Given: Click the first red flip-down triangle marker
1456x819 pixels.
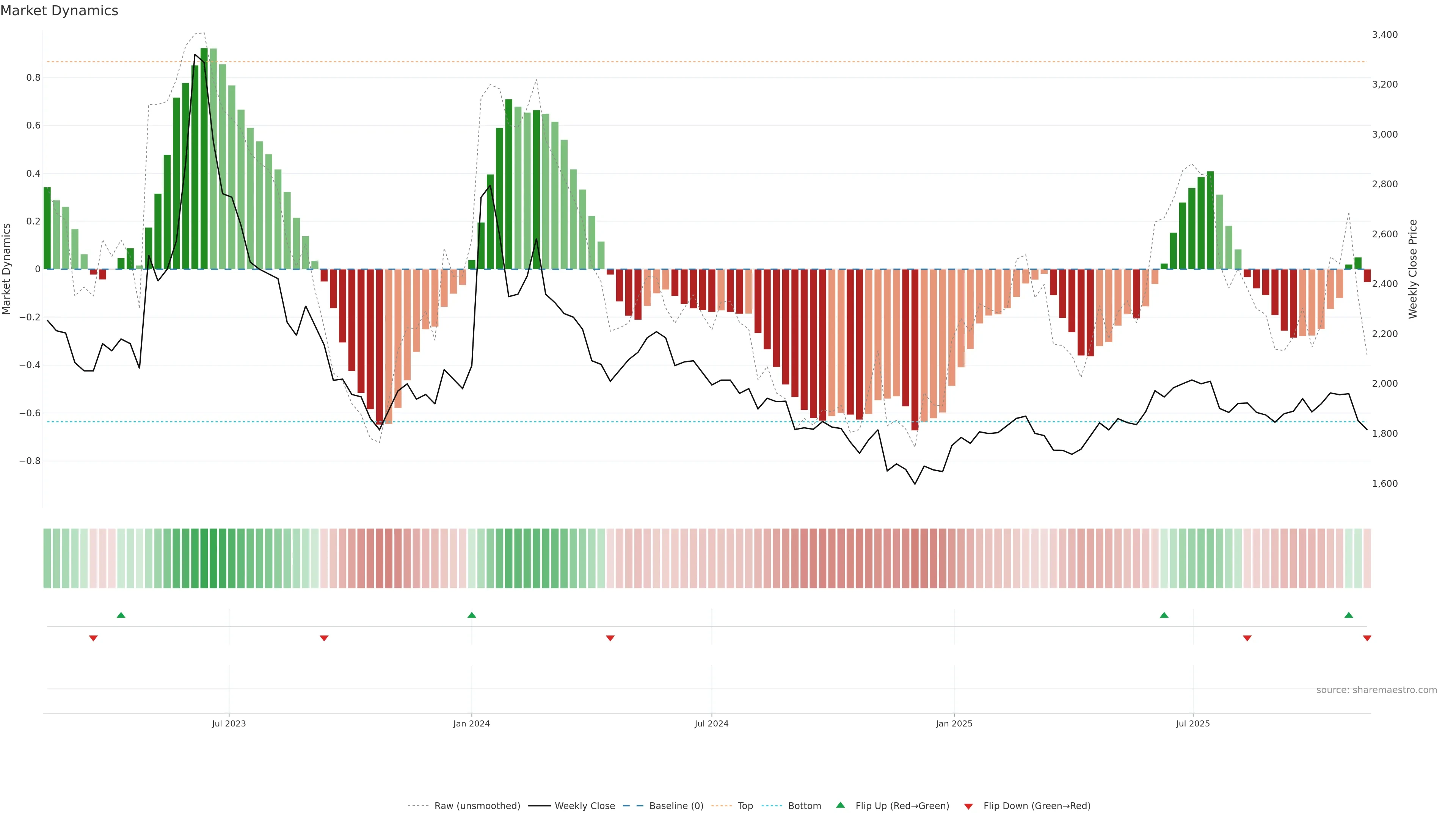Looking at the screenshot, I should [x=93, y=638].
